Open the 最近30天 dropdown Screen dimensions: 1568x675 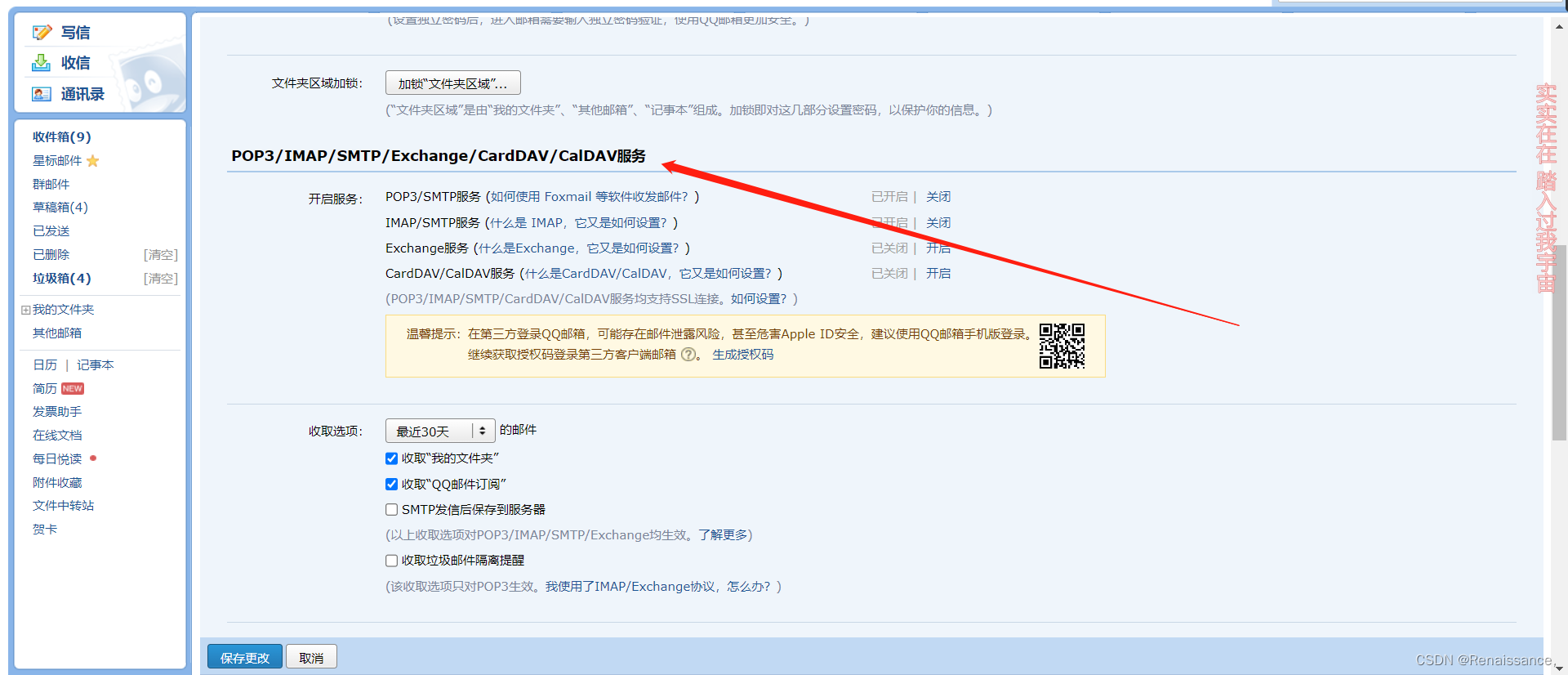[440, 431]
